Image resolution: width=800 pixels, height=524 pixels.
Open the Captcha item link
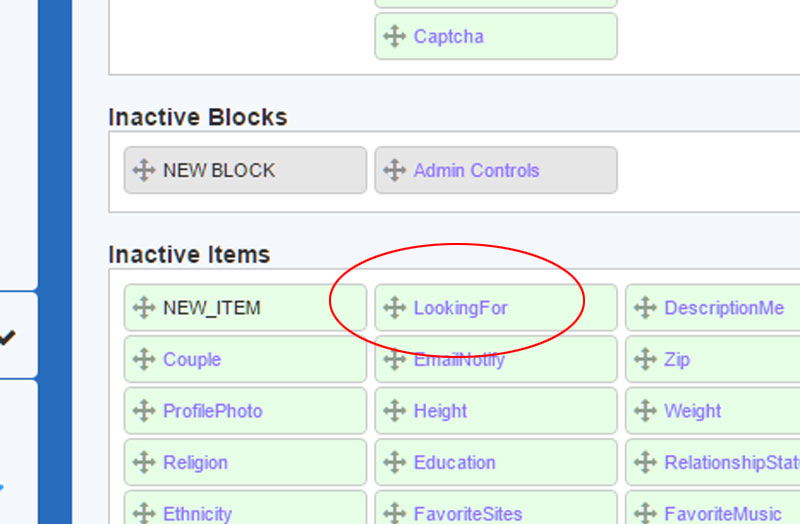pos(448,37)
